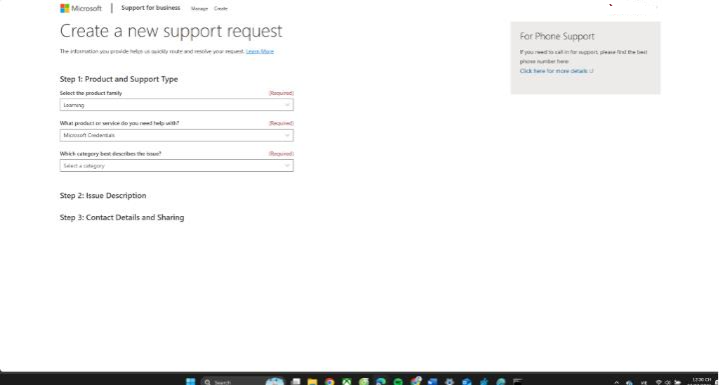
Task: Click the For Phone Support heading
Action: point(557,36)
